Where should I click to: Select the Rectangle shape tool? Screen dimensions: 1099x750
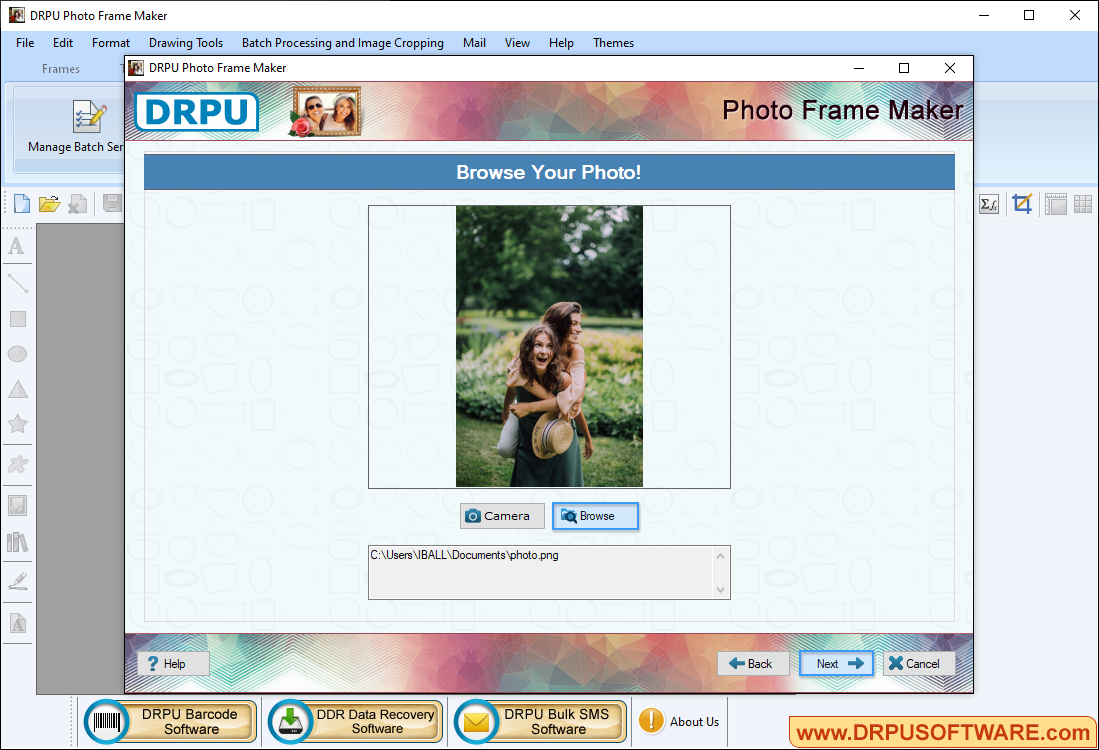16,318
